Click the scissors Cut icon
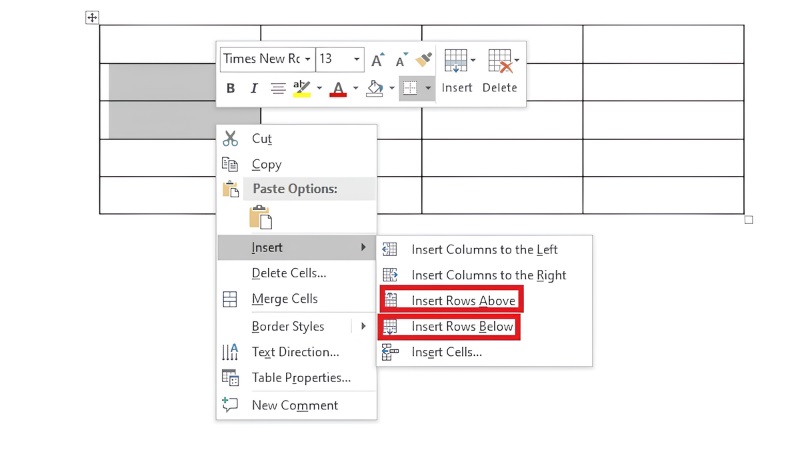The width and height of the screenshot is (800, 450). pyautogui.click(x=230, y=139)
